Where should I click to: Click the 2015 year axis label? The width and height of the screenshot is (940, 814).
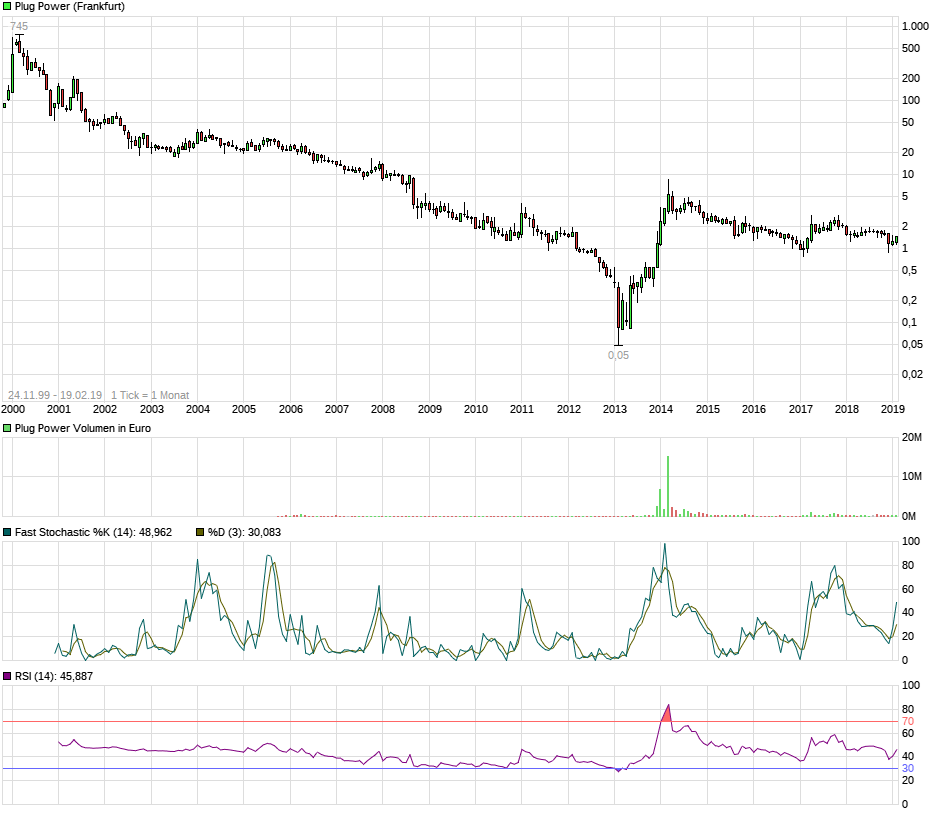pos(707,409)
